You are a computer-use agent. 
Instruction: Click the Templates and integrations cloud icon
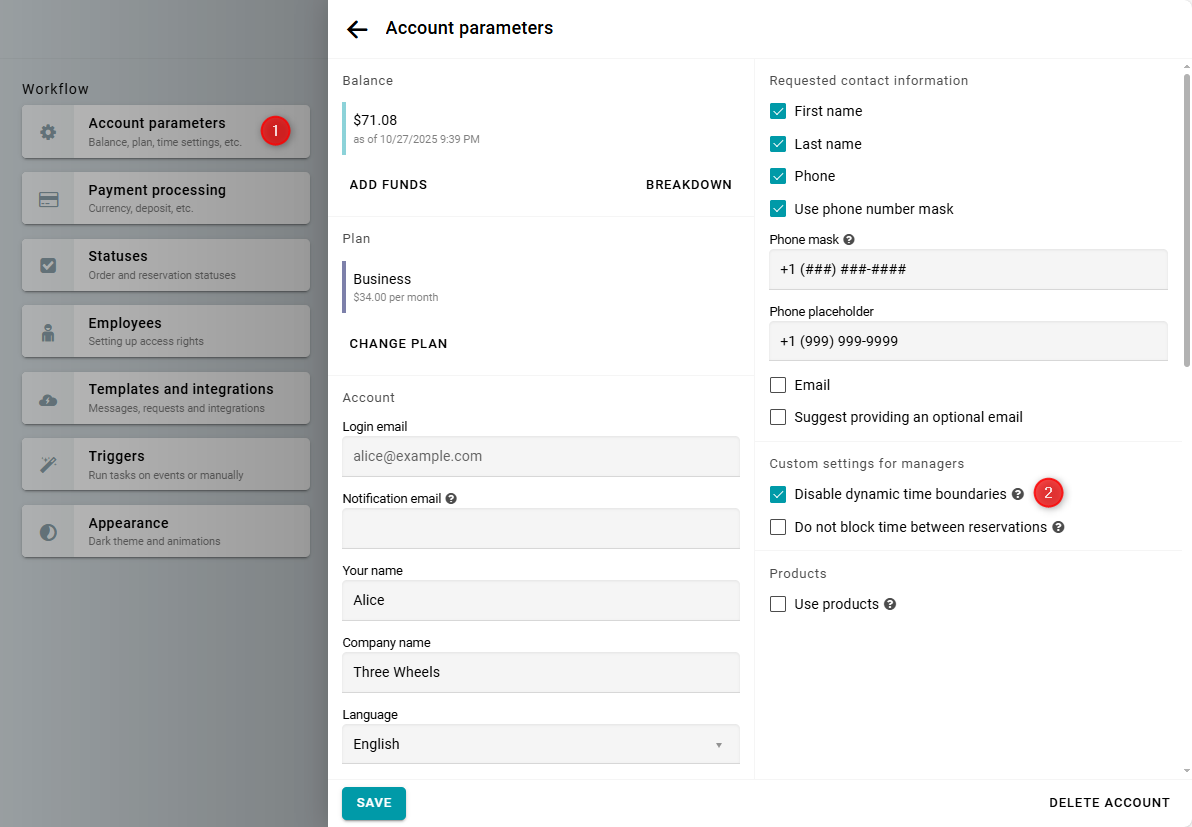pyautogui.click(x=48, y=399)
